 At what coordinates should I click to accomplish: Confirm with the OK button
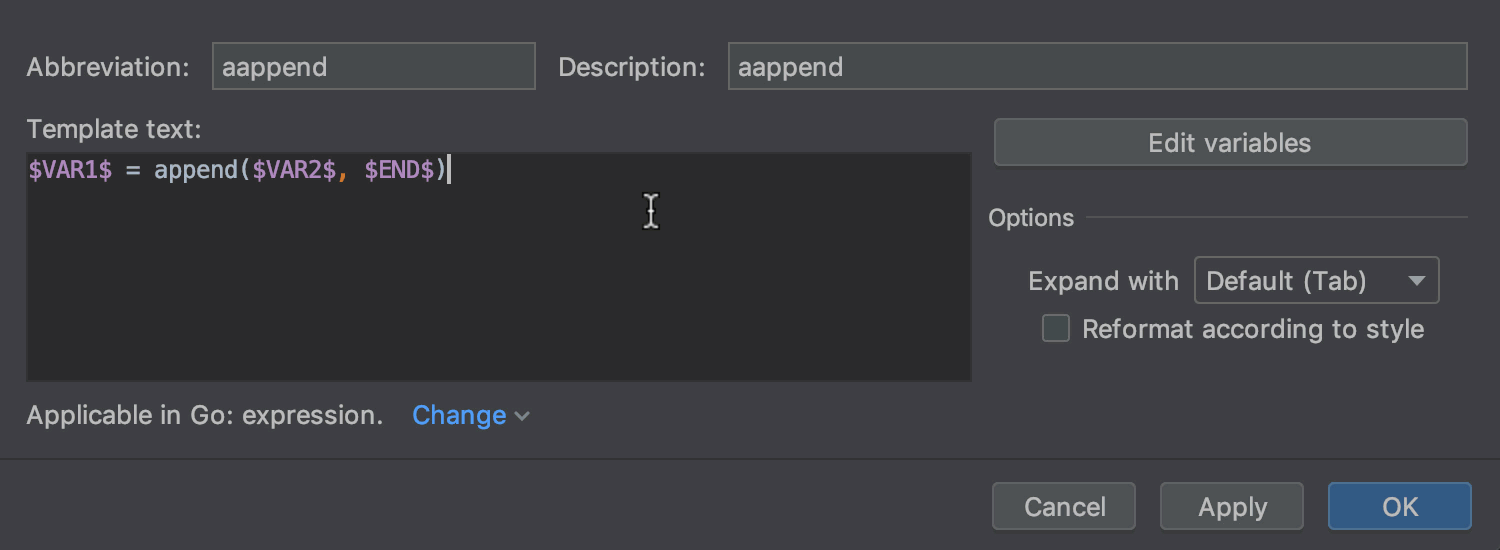(x=1399, y=507)
